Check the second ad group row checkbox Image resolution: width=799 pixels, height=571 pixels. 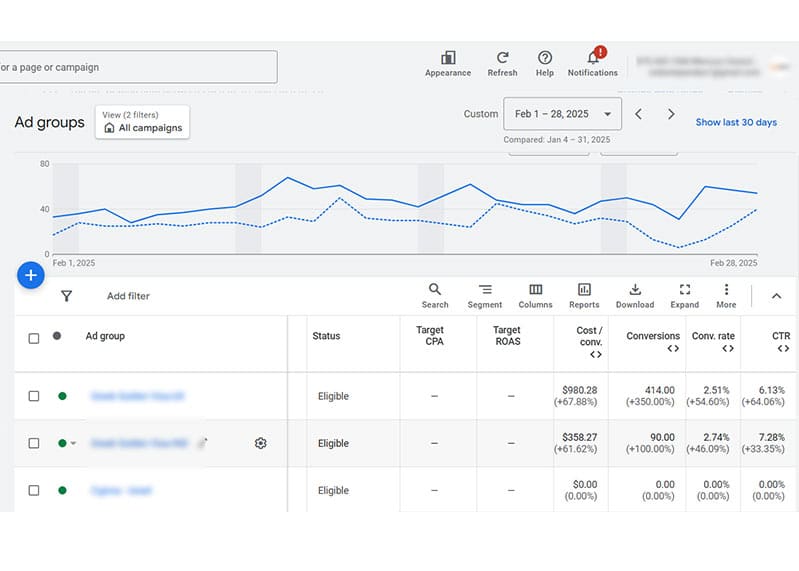tap(34, 443)
